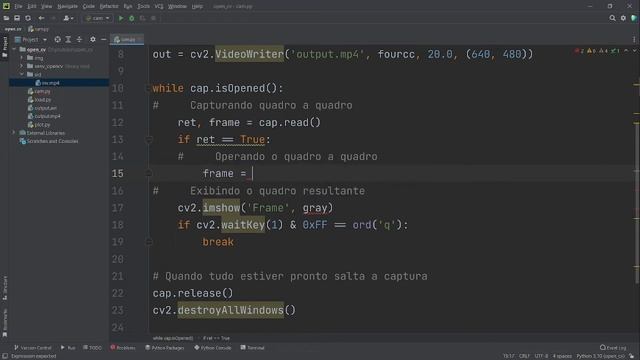Image resolution: width=640 pixels, height=360 pixels.
Task: Toggle fold marker on line 13 if statement
Action: point(149,140)
